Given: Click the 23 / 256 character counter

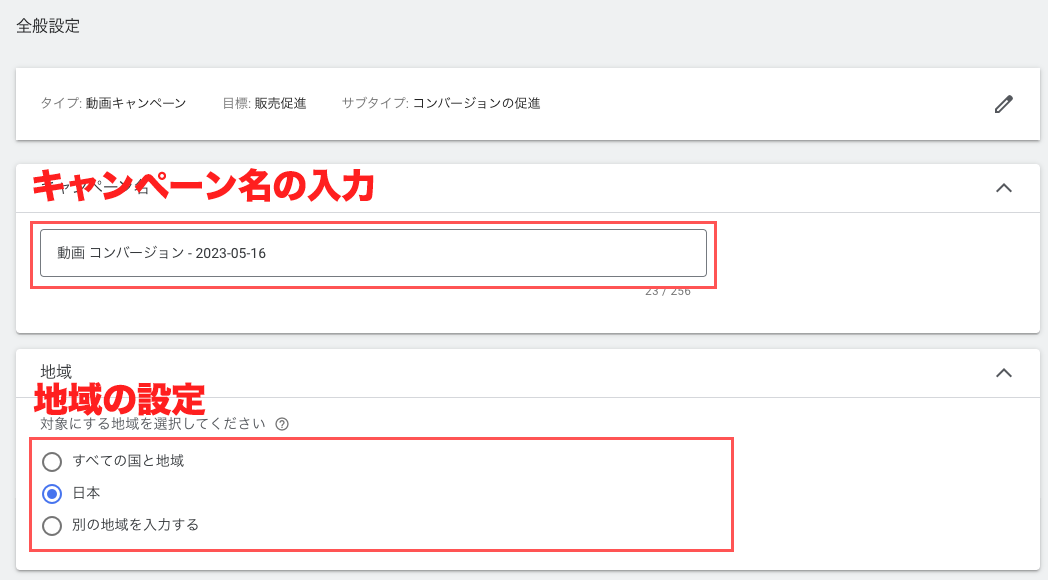Looking at the screenshot, I should point(667,291).
